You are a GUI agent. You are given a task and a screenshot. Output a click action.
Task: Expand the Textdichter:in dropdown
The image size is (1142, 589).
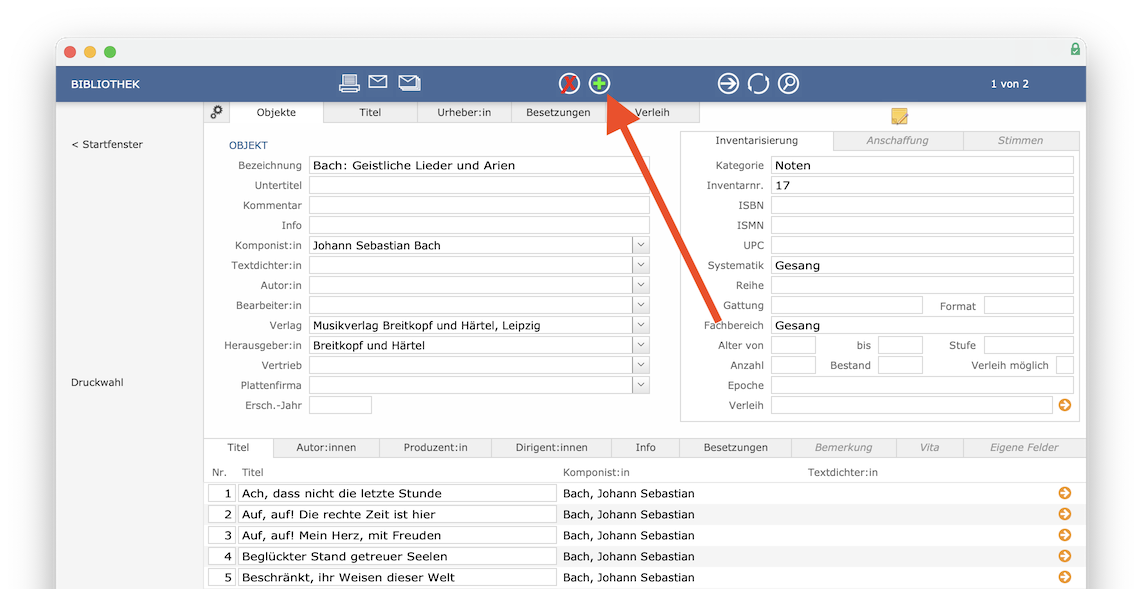click(x=641, y=265)
